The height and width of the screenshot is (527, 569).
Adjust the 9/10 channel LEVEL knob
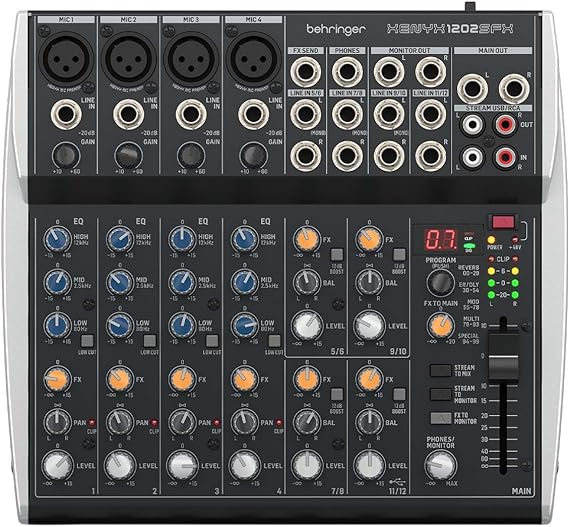pyautogui.click(x=369, y=326)
